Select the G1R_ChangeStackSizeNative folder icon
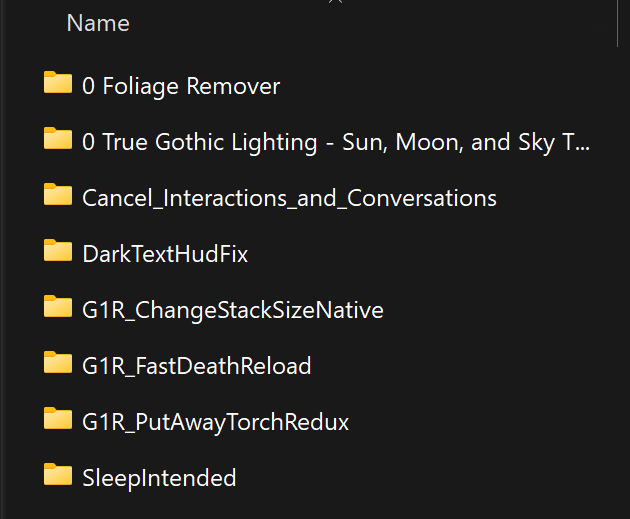The image size is (630, 519). coord(58,306)
